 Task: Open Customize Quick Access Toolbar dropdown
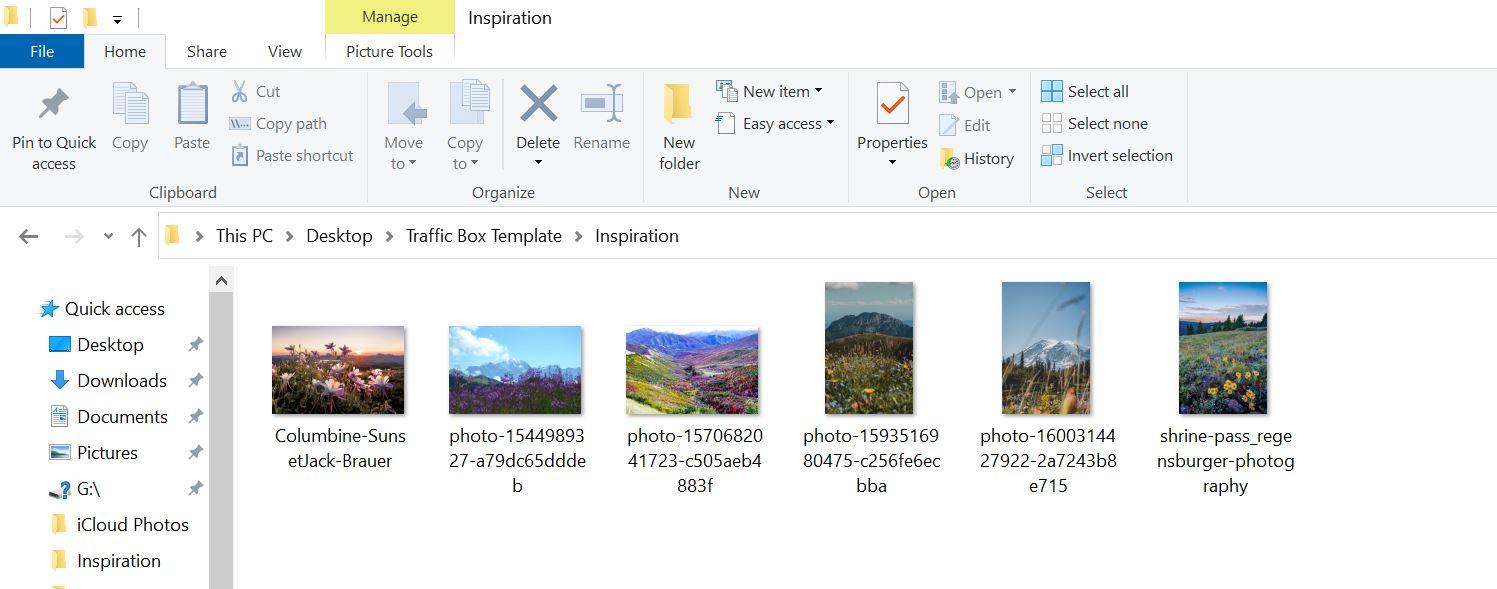117,19
